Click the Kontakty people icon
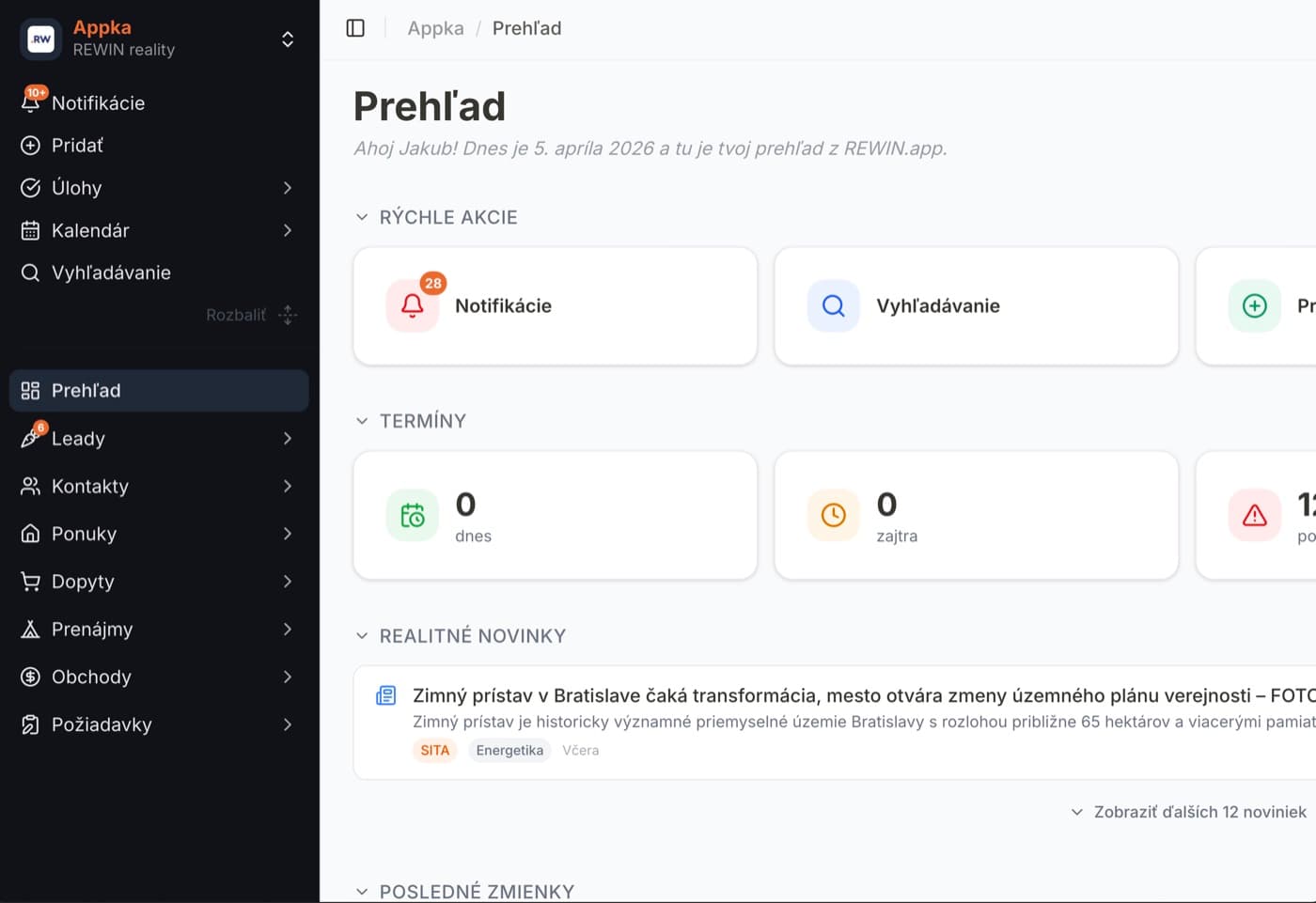 tap(31, 486)
